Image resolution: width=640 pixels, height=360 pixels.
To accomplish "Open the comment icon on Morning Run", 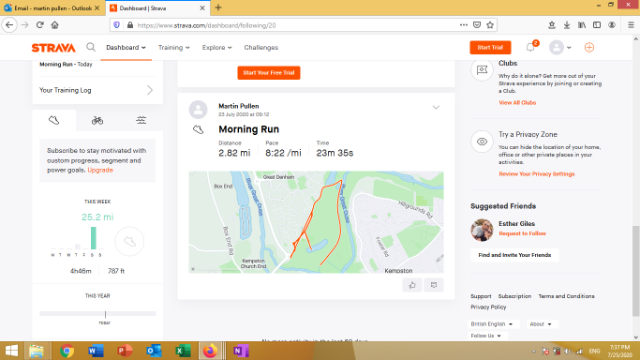I will (x=434, y=285).
